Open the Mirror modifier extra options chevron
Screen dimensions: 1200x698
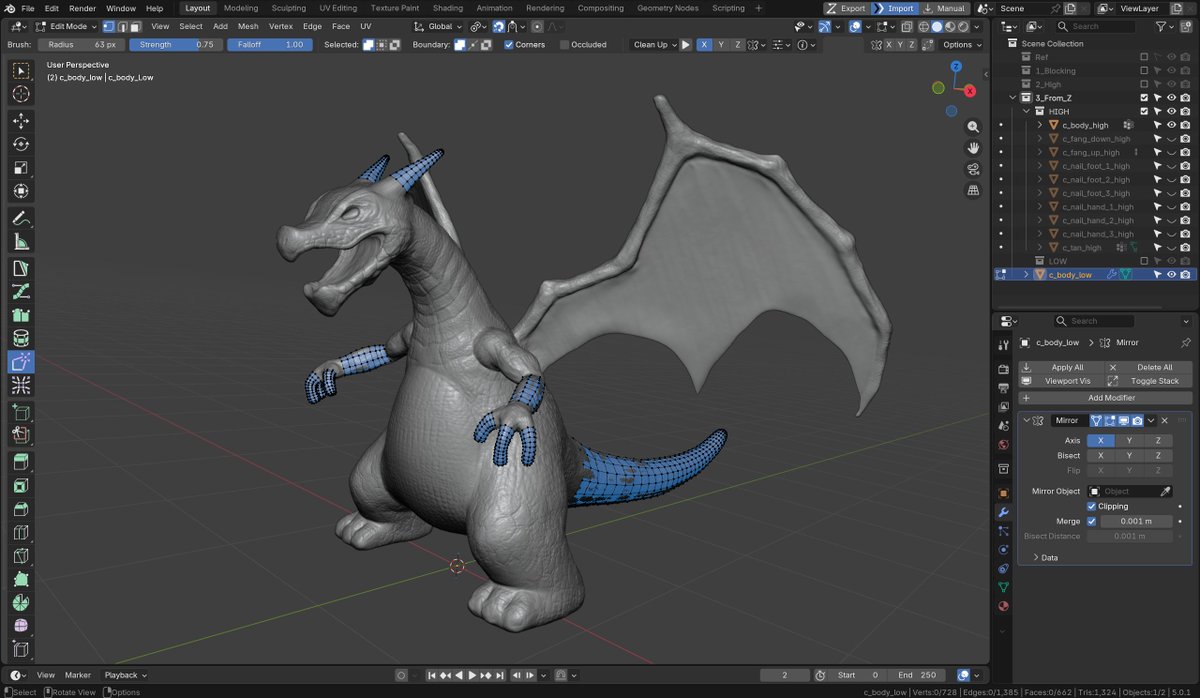(x=1151, y=421)
